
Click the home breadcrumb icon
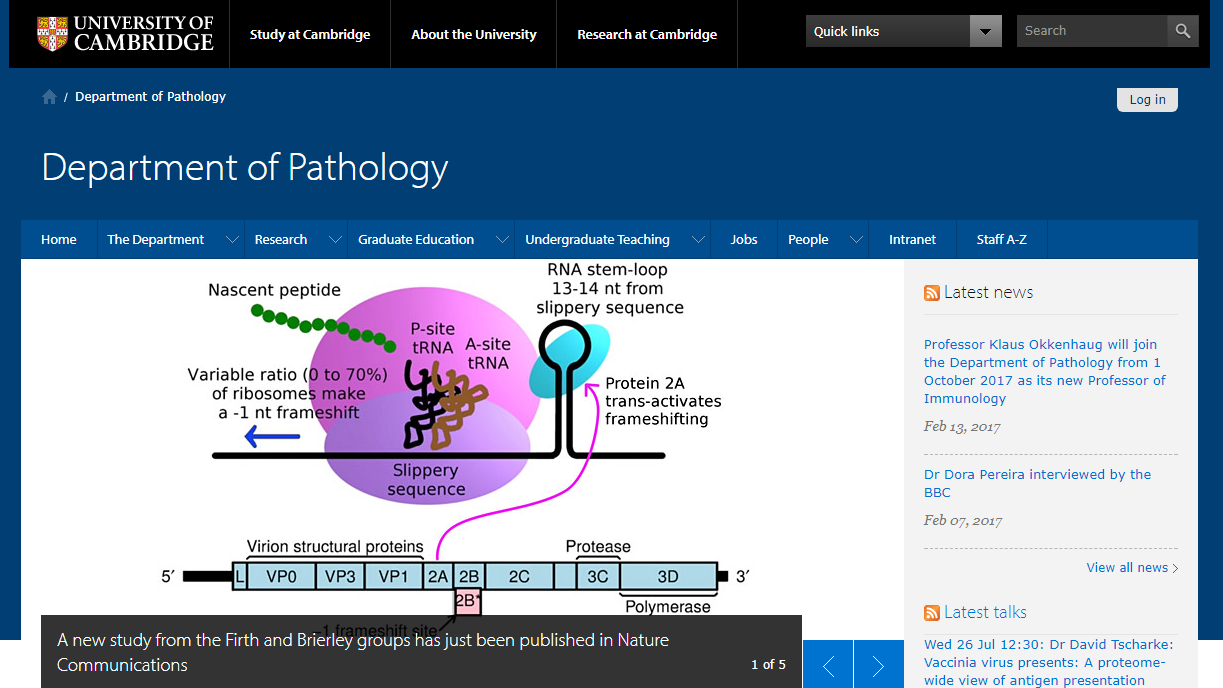49,96
